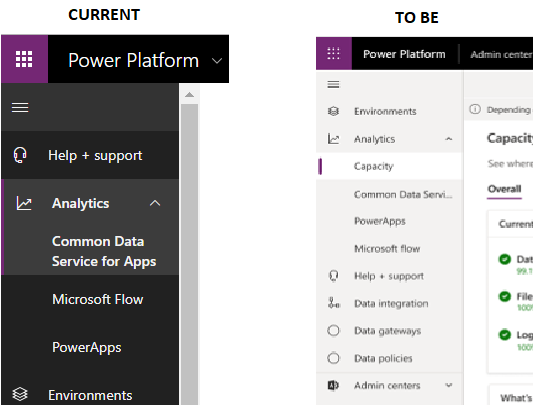Switch to the Overall tab
The width and height of the screenshot is (534, 405).
click(x=504, y=189)
